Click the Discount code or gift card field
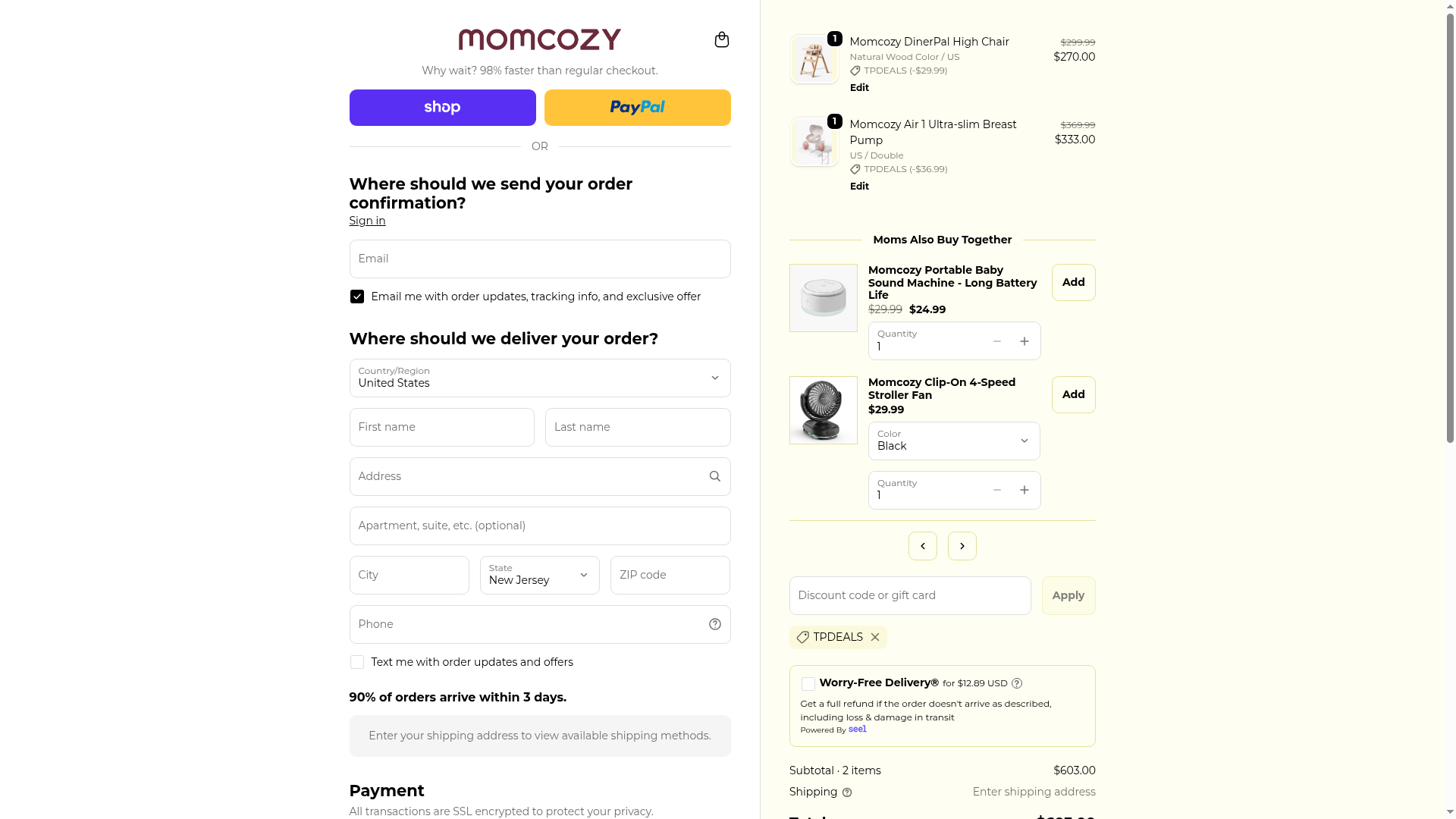The width and height of the screenshot is (1456, 819). [909, 595]
